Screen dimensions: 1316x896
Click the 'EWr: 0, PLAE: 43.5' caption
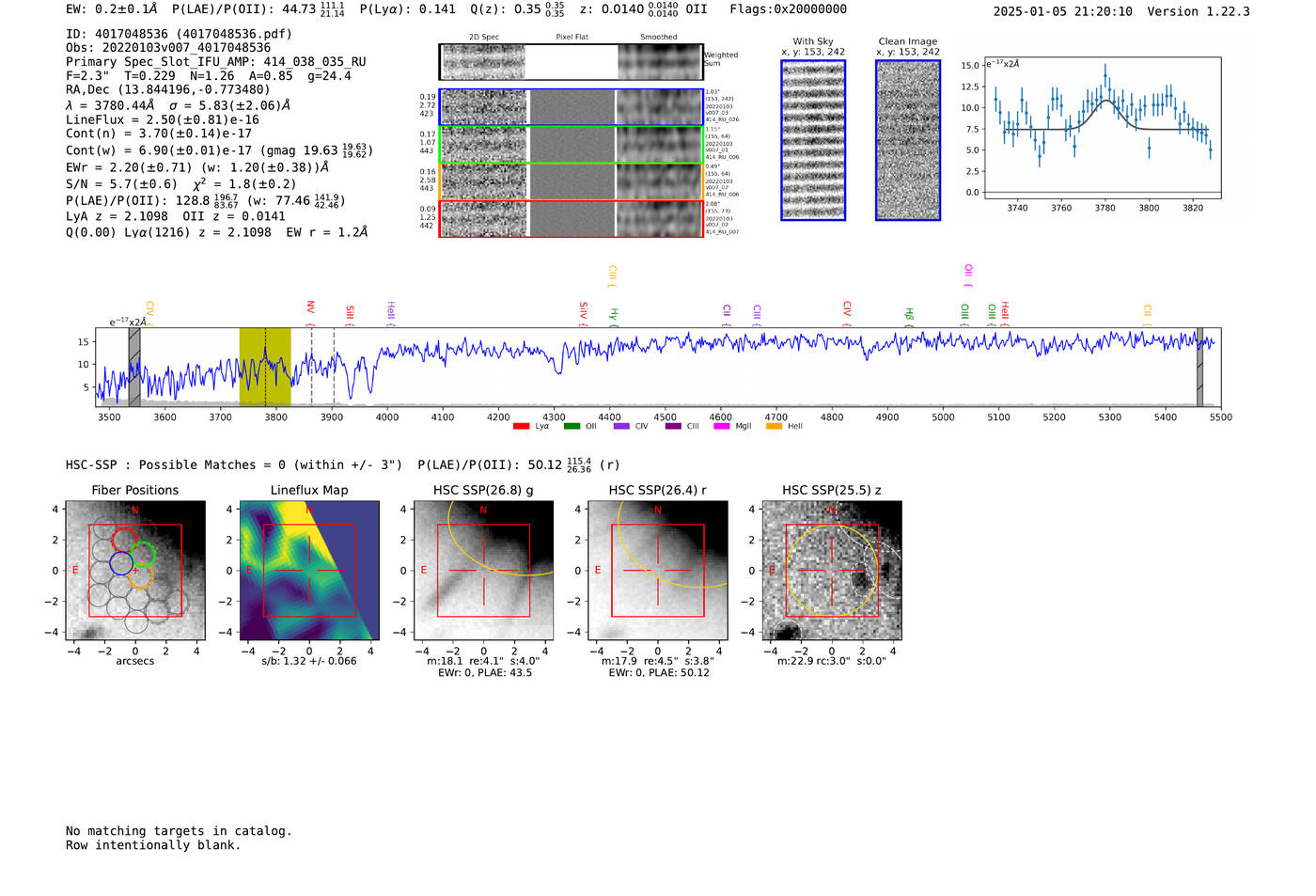coord(485,672)
